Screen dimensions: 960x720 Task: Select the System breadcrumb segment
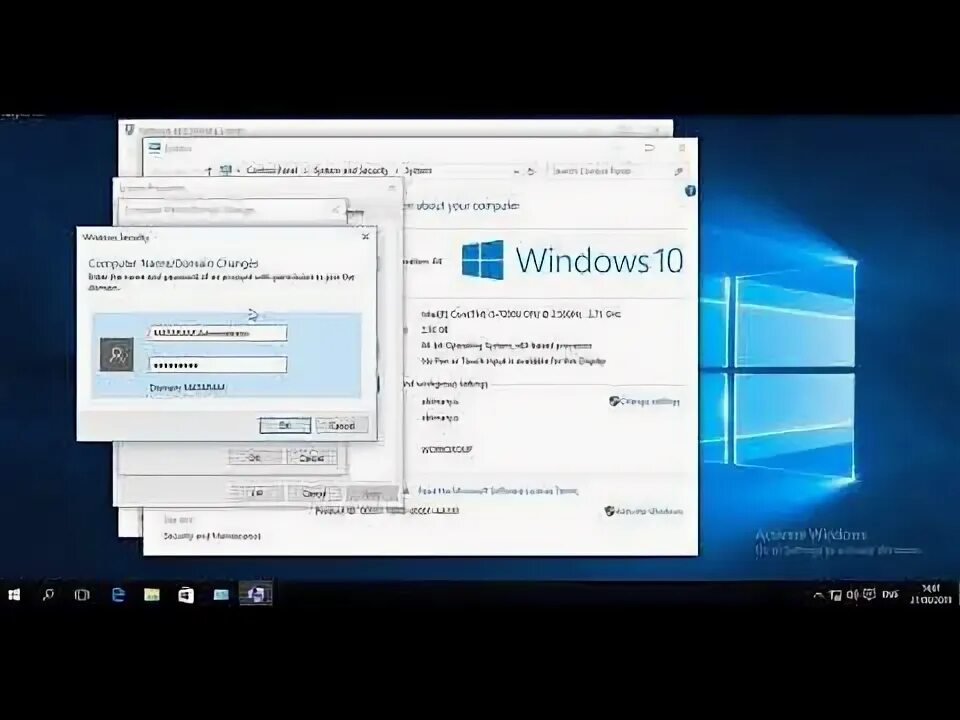(x=418, y=171)
